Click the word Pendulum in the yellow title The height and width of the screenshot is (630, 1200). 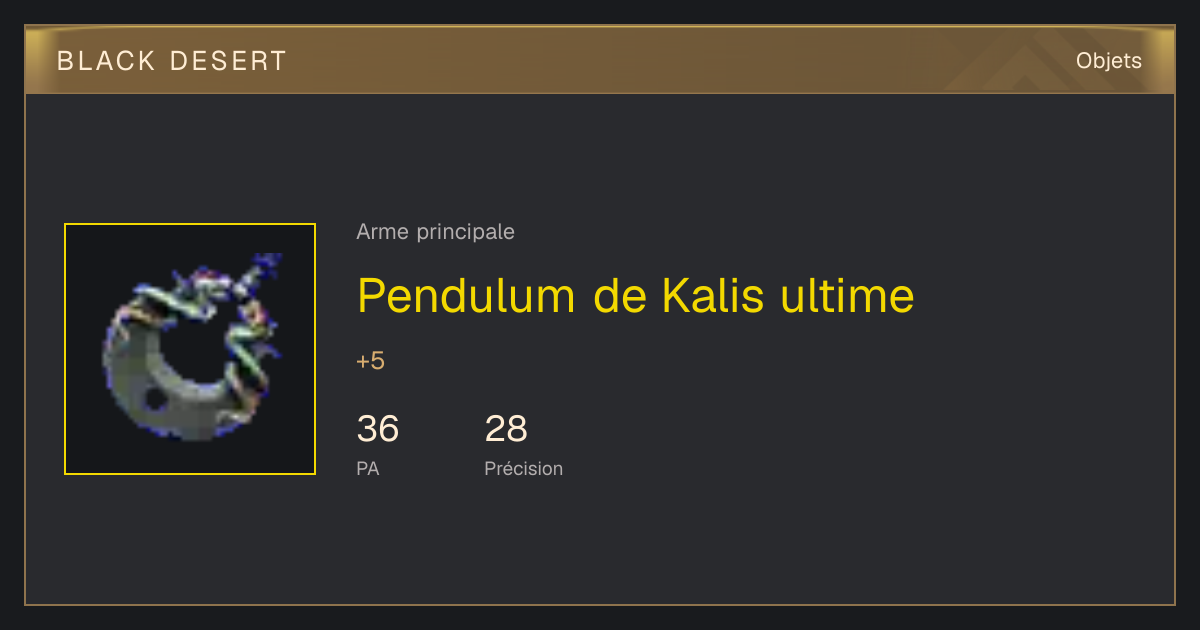[466, 295]
